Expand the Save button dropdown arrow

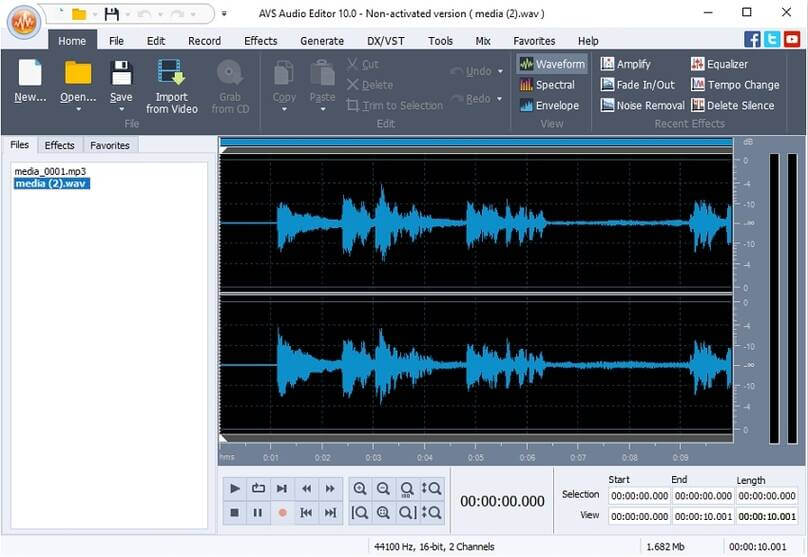coord(122,109)
